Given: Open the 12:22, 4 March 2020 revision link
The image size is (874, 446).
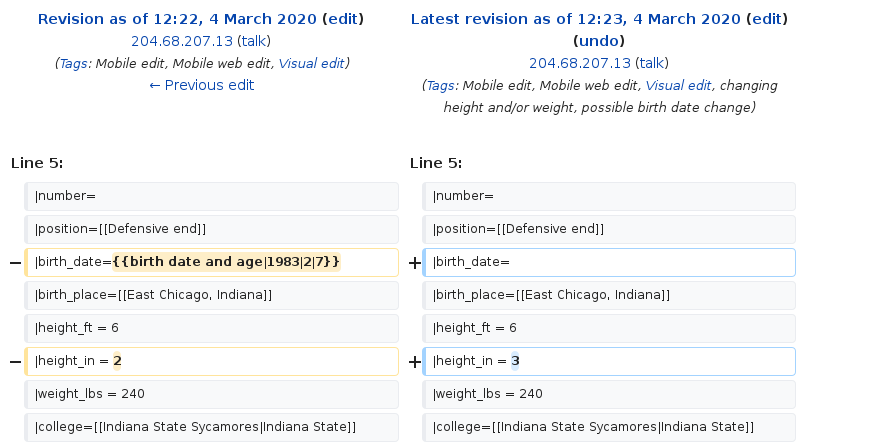Looking at the screenshot, I should (177, 19).
